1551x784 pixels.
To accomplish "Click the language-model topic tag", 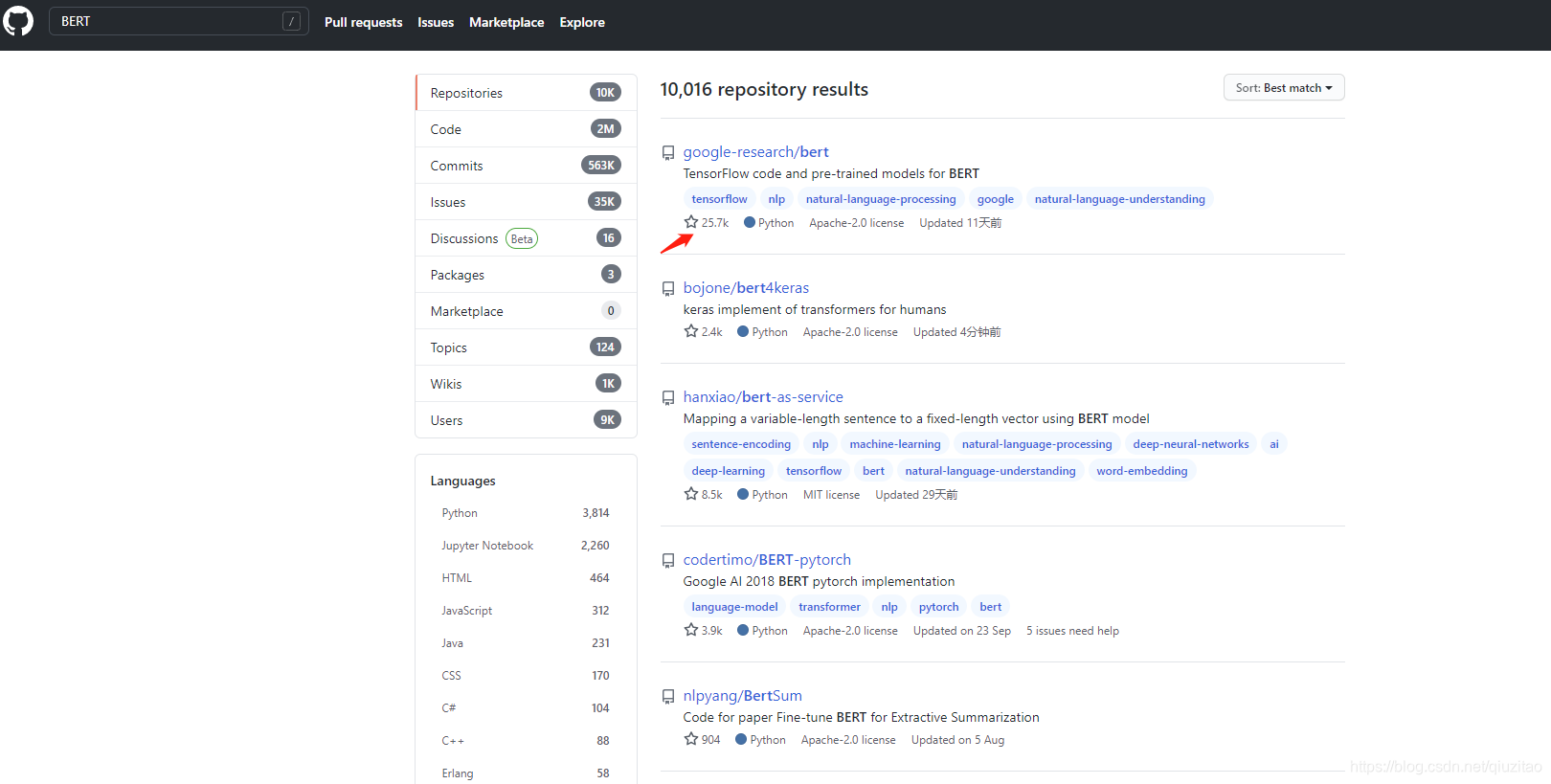I will pyautogui.click(x=734, y=607).
